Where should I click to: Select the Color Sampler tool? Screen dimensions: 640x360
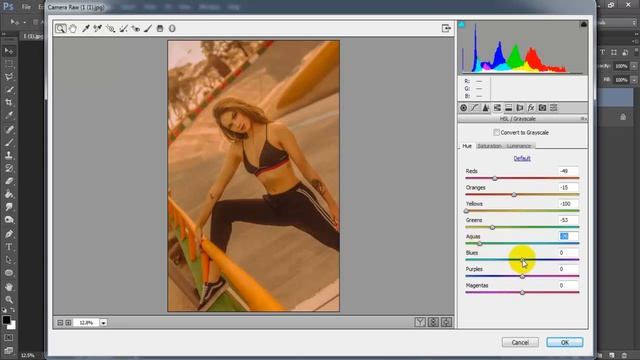pyautogui.click(x=98, y=29)
